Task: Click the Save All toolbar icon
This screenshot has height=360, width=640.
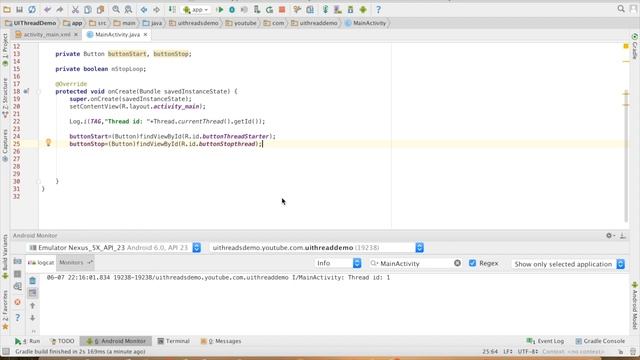Action: 19,9
